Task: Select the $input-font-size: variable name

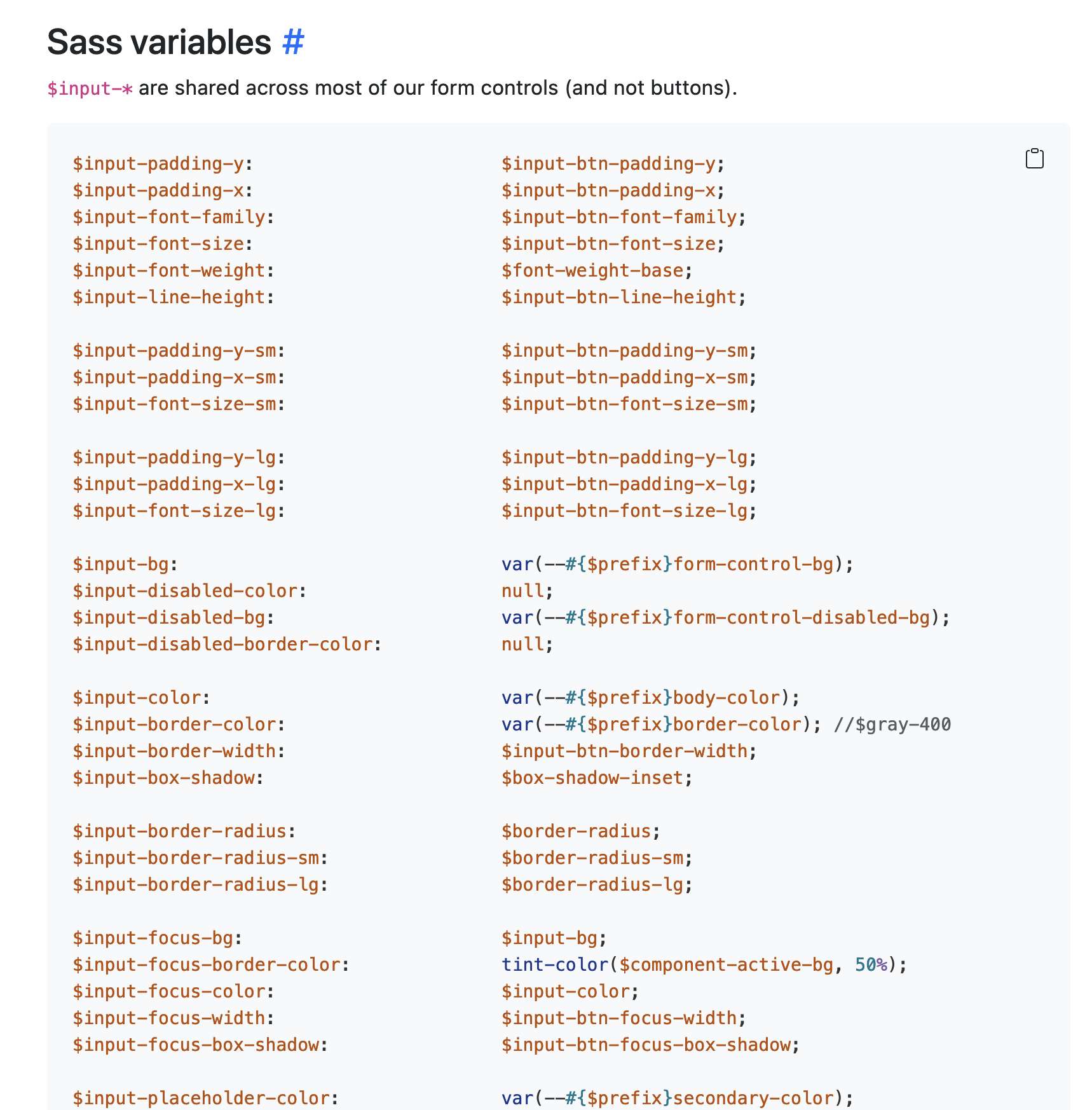Action: [x=163, y=244]
